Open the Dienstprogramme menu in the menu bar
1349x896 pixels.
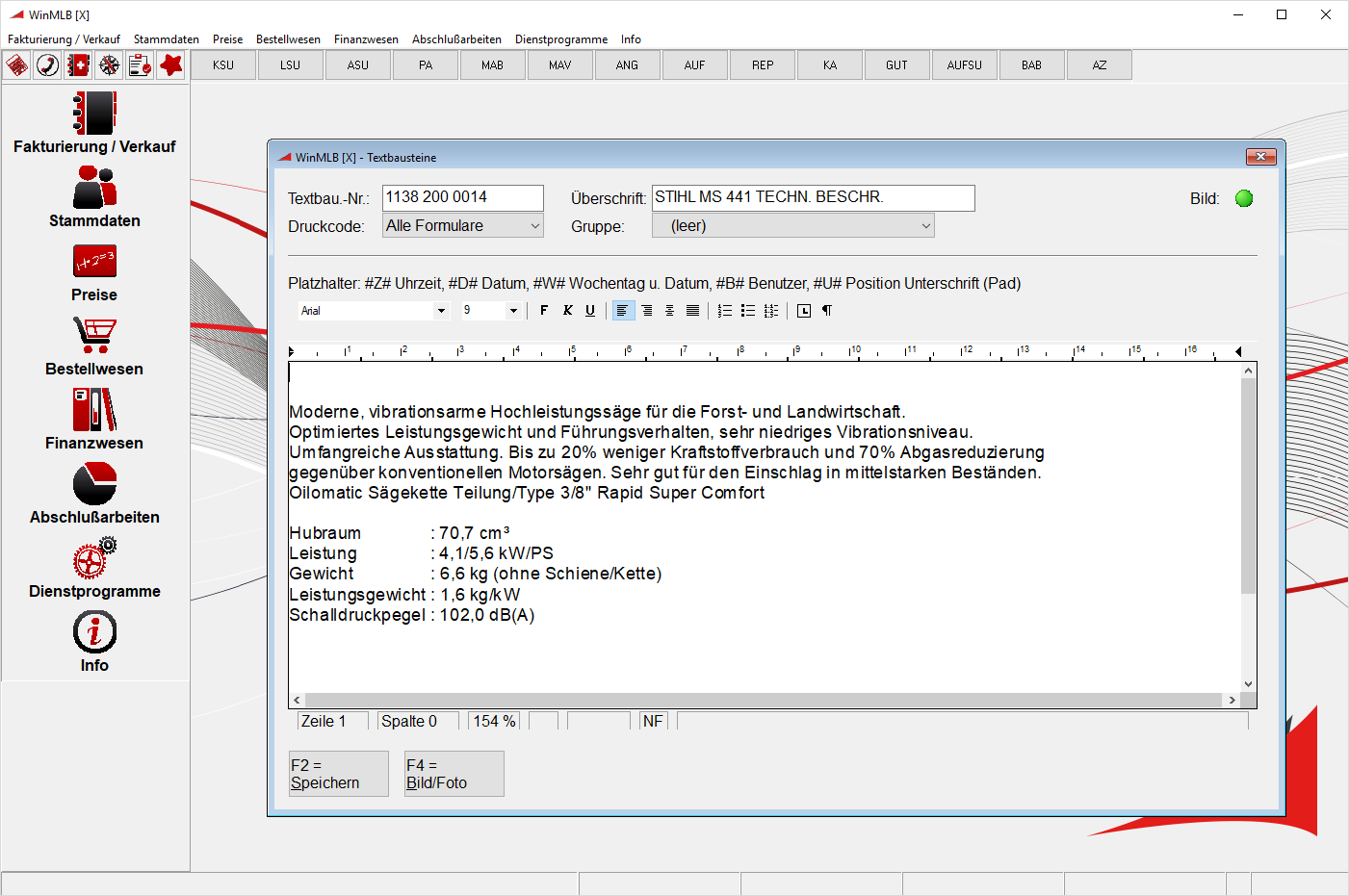(561, 39)
